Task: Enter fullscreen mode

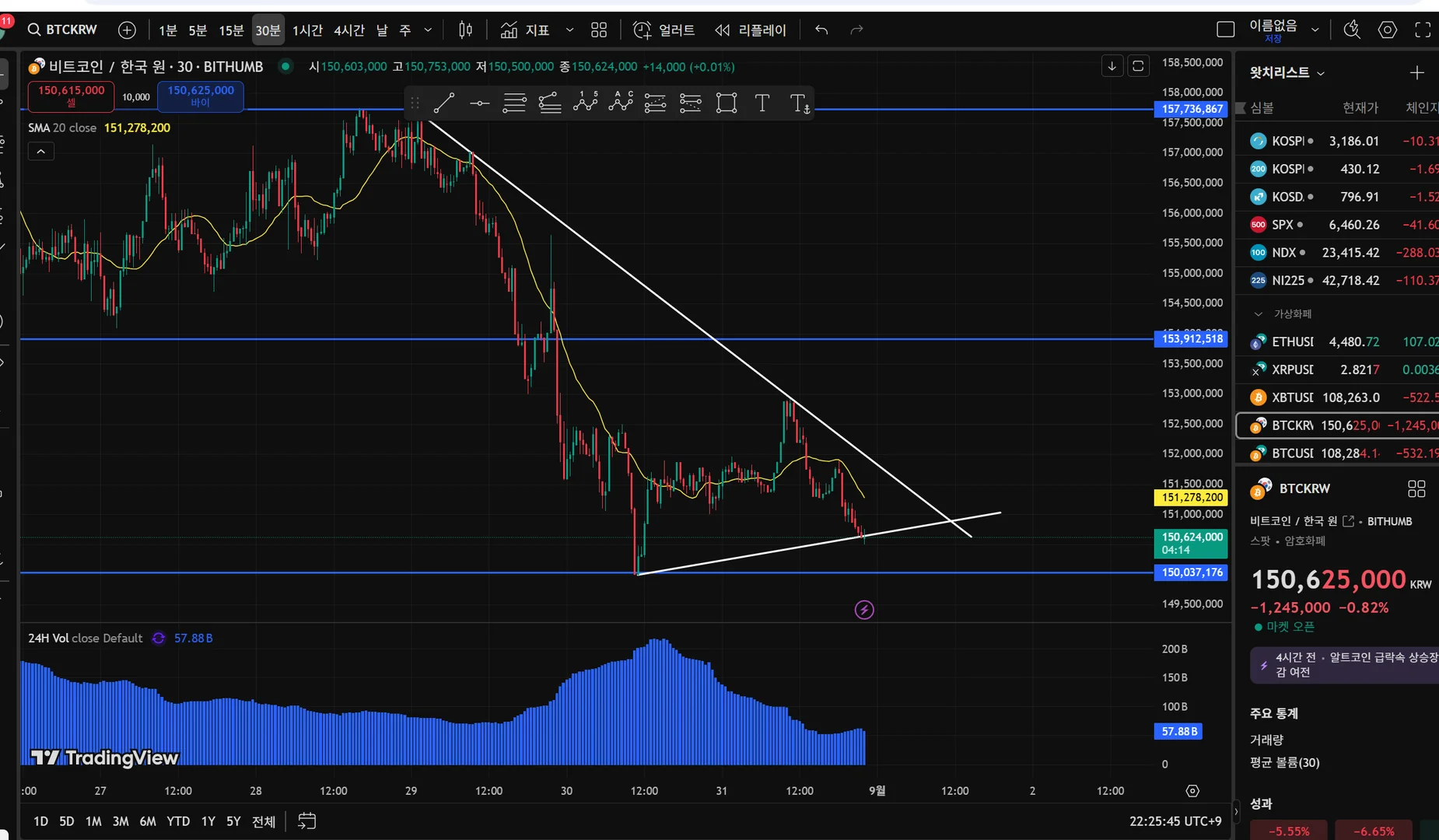Action: [1423, 30]
